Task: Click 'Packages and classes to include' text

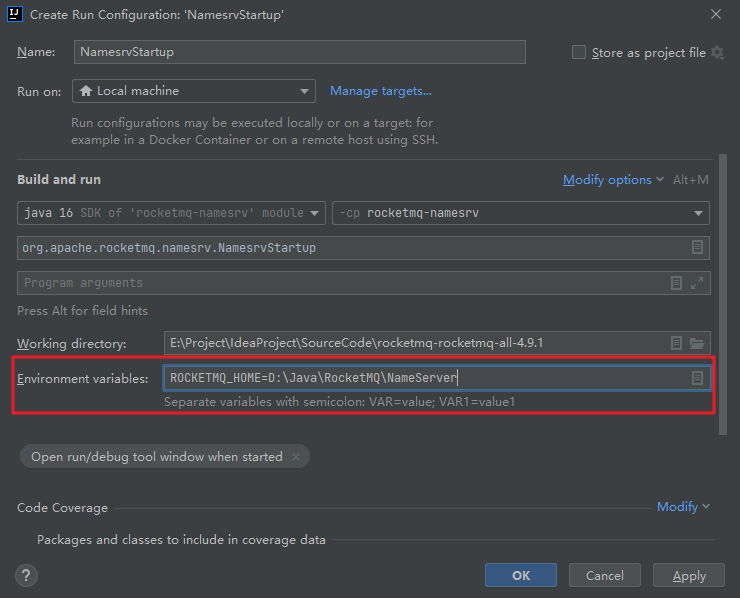Action: pyautogui.click(x=181, y=539)
